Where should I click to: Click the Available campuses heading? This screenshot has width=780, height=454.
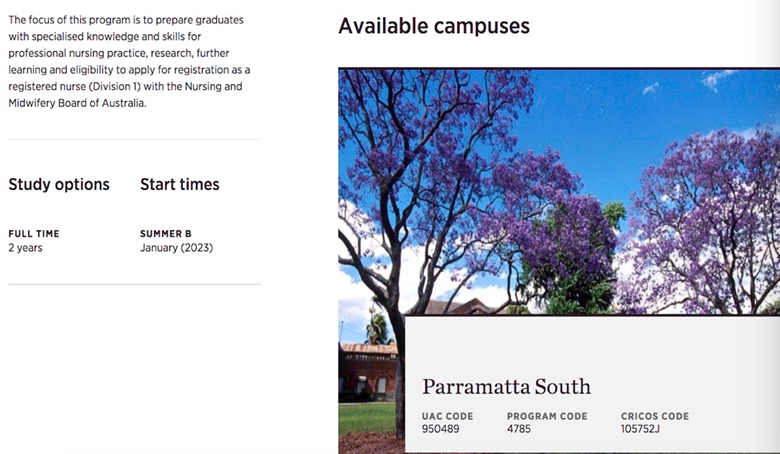(x=434, y=26)
